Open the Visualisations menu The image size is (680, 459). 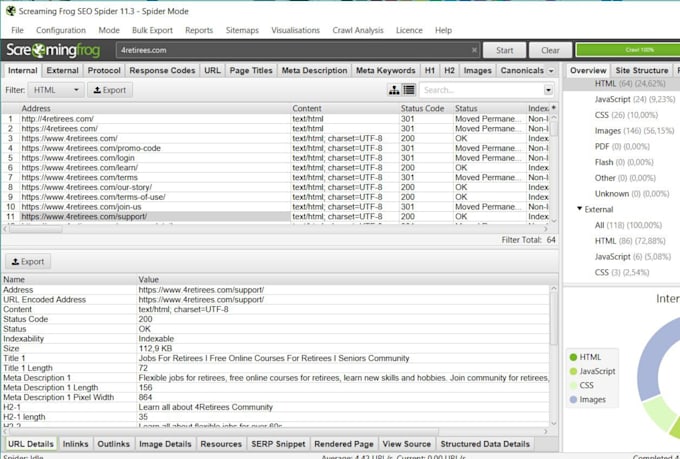coord(295,30)
